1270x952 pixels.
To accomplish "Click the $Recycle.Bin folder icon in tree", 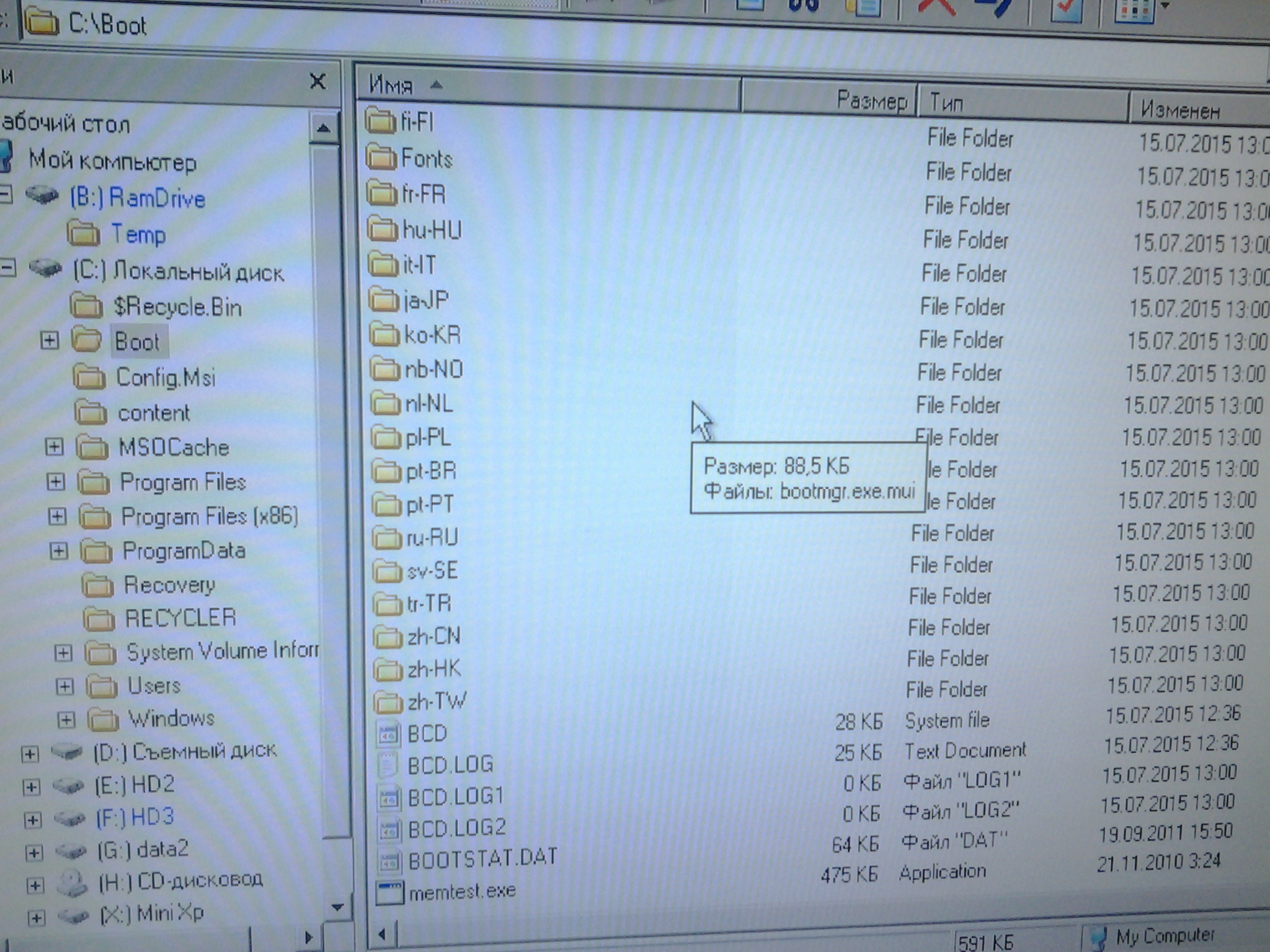I will point(86,306).
